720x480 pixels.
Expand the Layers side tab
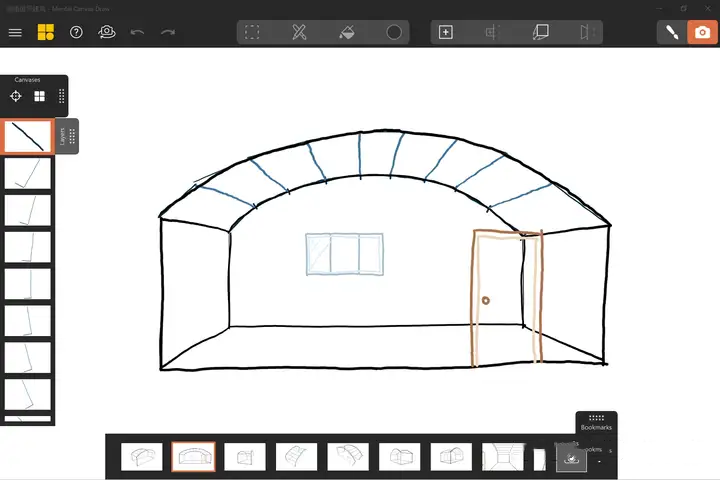66,136
